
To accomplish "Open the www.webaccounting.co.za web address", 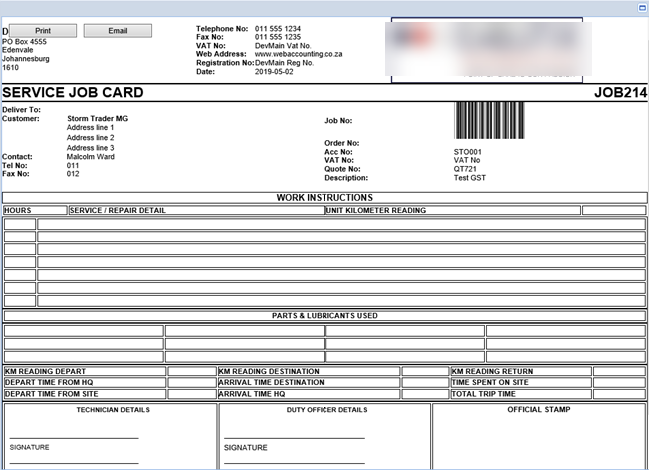I will pos(298,54).
